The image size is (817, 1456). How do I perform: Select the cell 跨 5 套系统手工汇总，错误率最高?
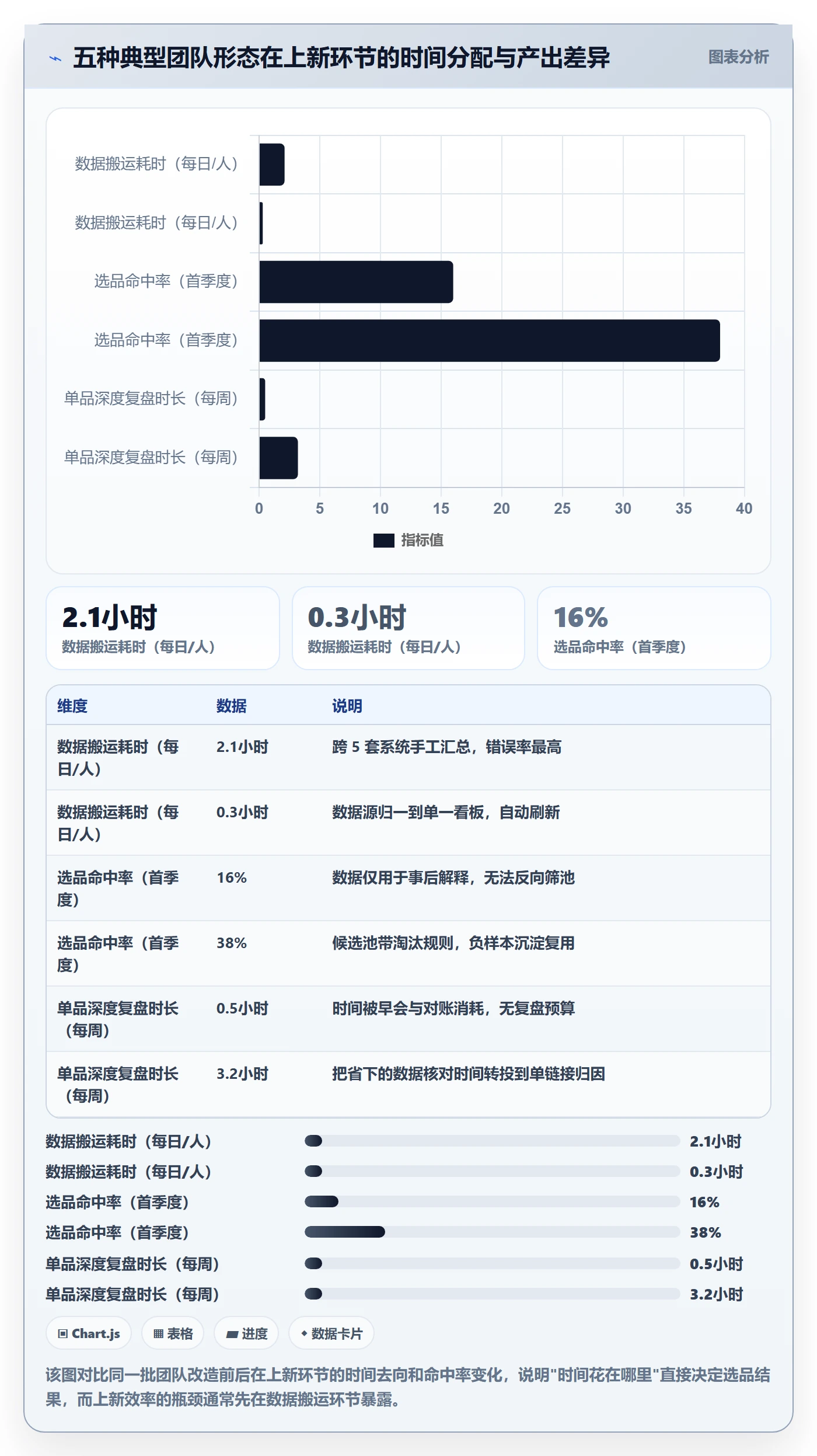(x=447, y=747)
